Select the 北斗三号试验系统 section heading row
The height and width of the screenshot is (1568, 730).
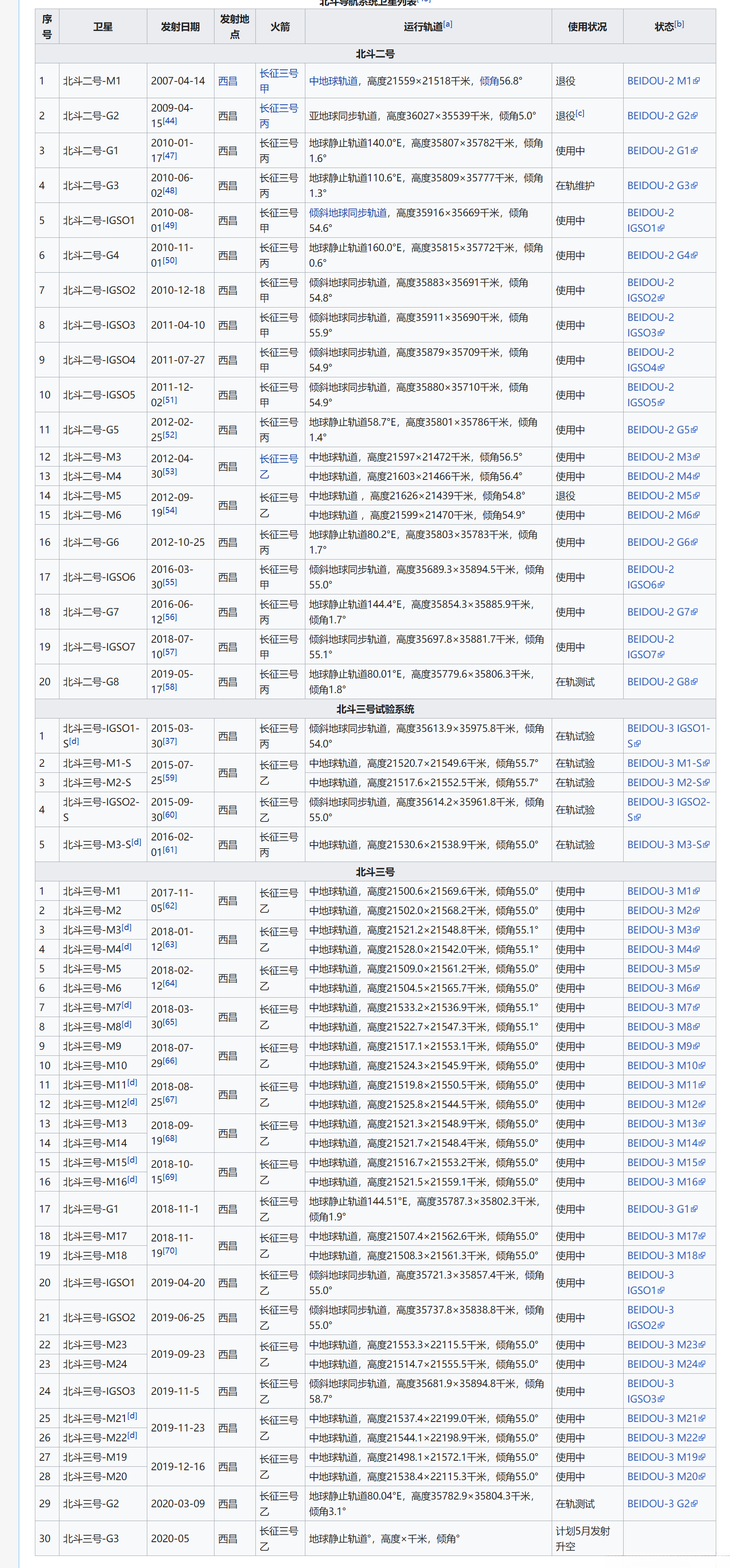376,709
